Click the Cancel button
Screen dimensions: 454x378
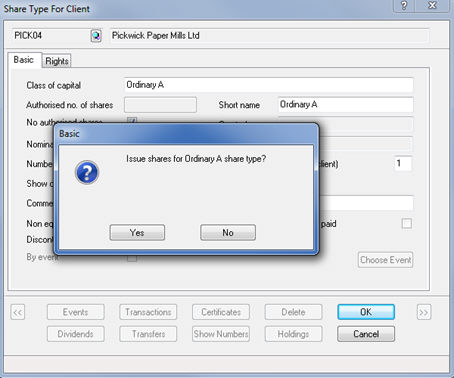click(366, 334)
